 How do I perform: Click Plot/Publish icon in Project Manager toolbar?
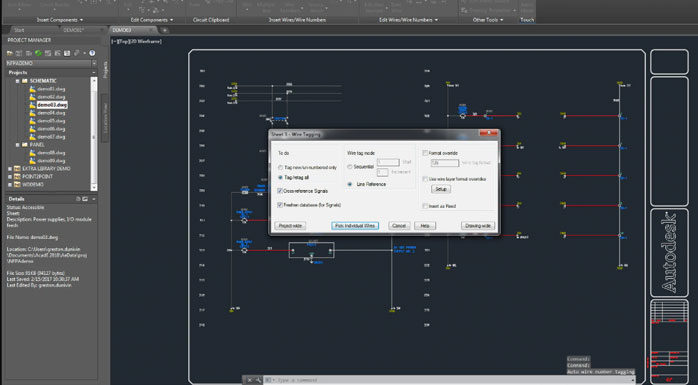[77, 53]
